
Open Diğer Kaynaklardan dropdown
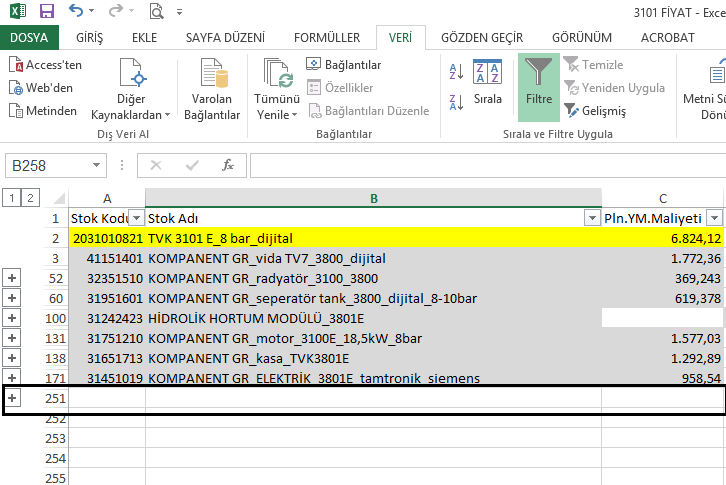click(131, 89)
